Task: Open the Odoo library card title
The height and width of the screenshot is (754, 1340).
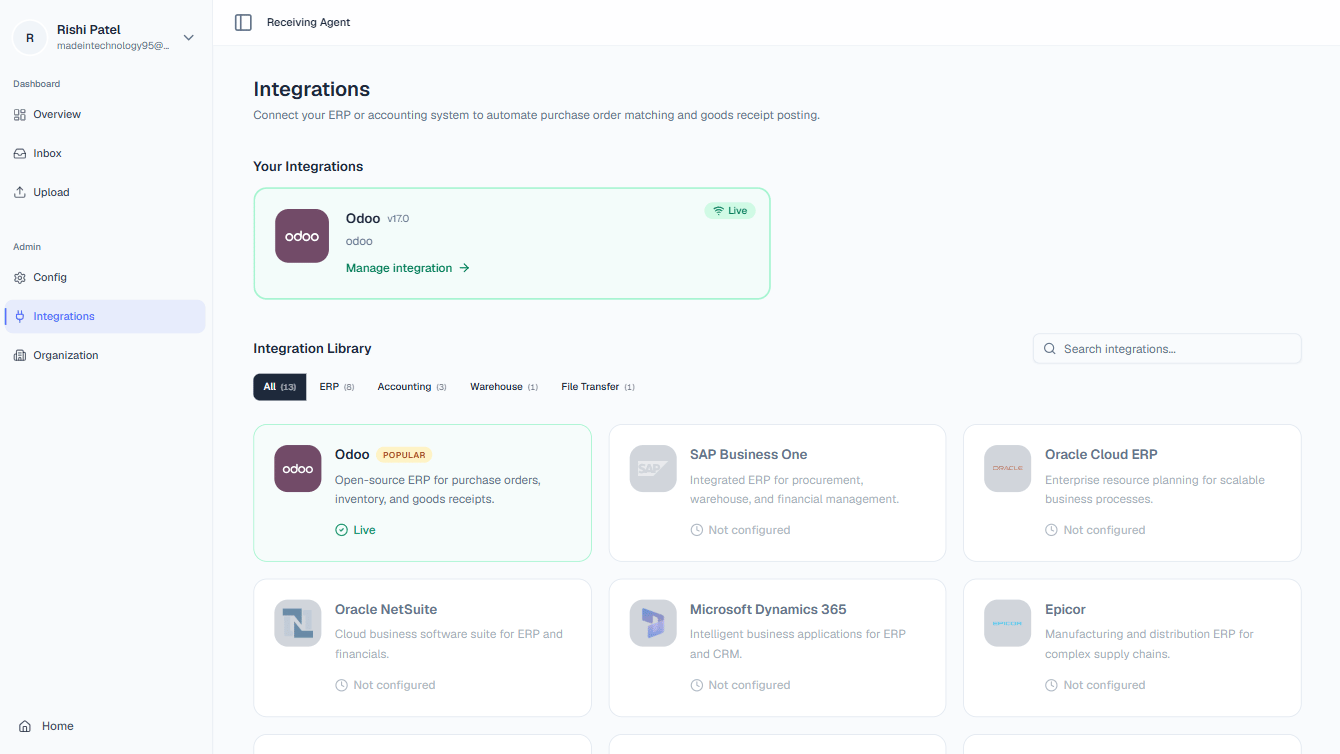Action: pyautogui.click(x=352, y=455)
